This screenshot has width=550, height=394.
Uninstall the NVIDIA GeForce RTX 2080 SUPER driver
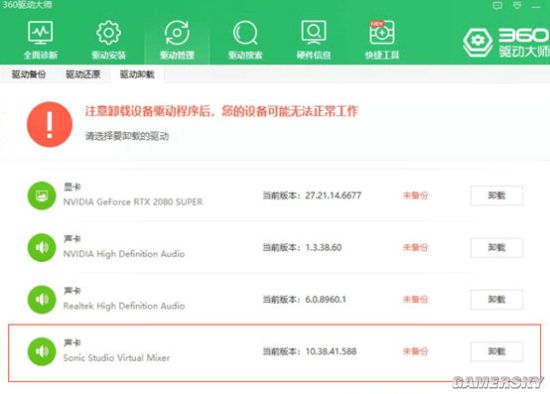pos(497,195)
